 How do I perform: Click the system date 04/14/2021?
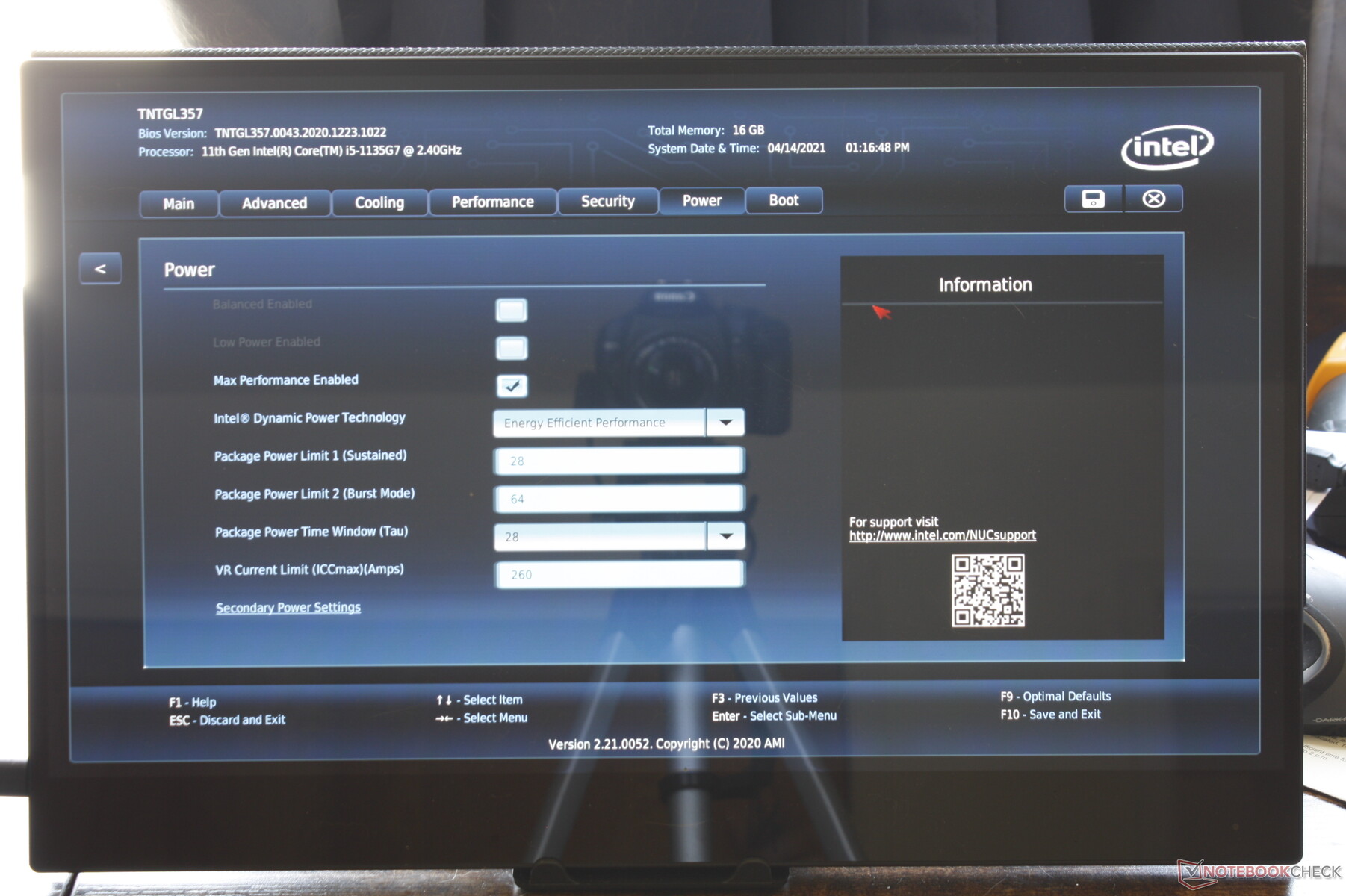796,148
